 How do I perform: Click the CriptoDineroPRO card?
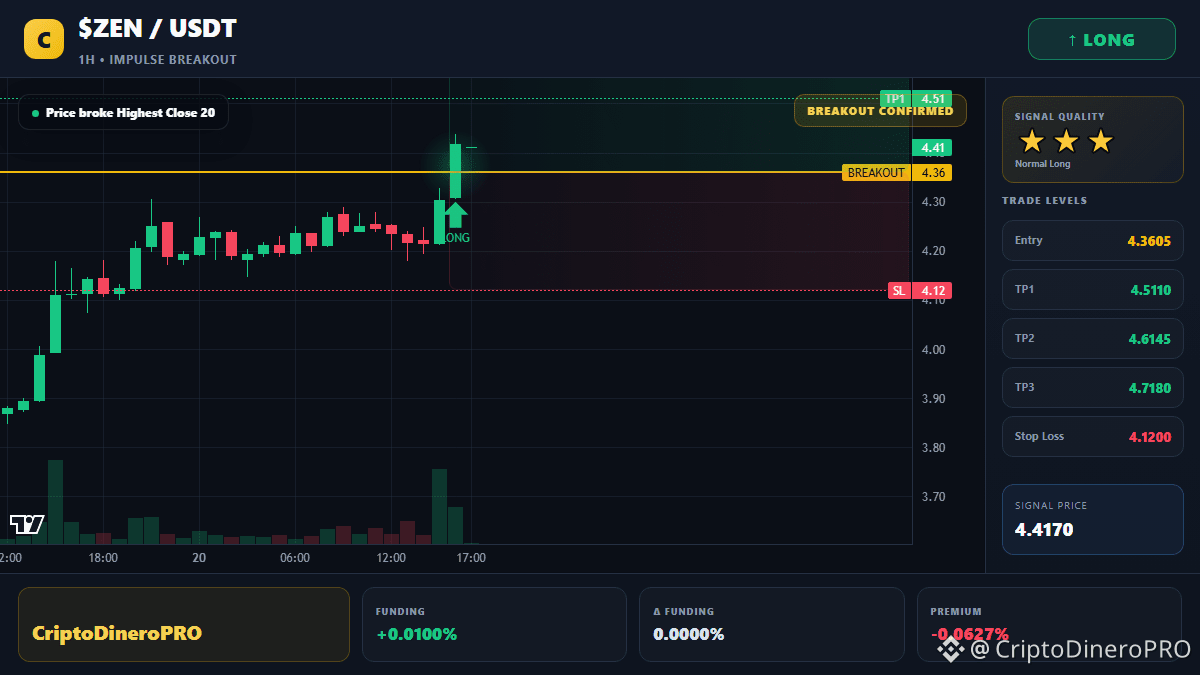tap(184, 624)
